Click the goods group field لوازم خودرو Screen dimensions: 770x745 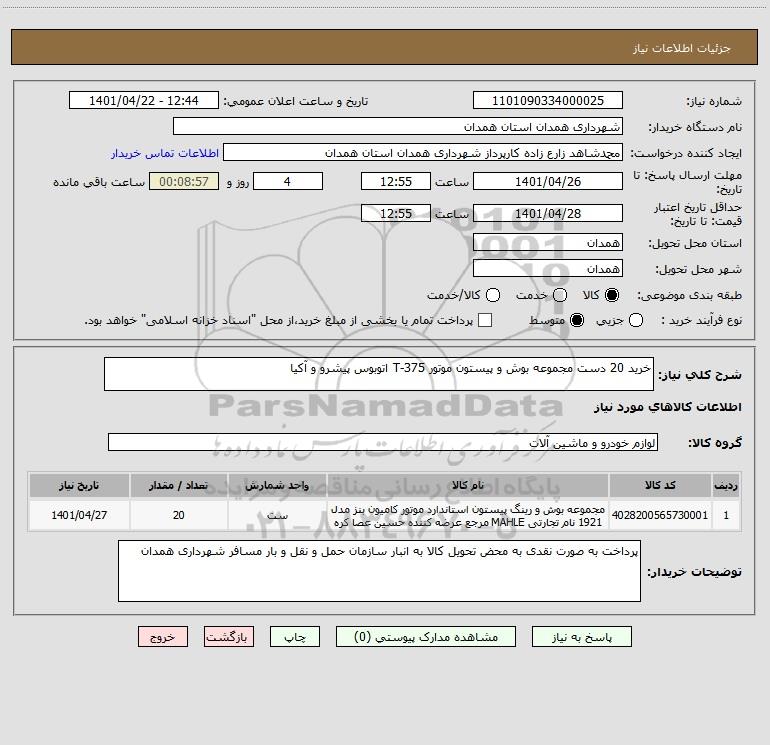pos(383,442)
